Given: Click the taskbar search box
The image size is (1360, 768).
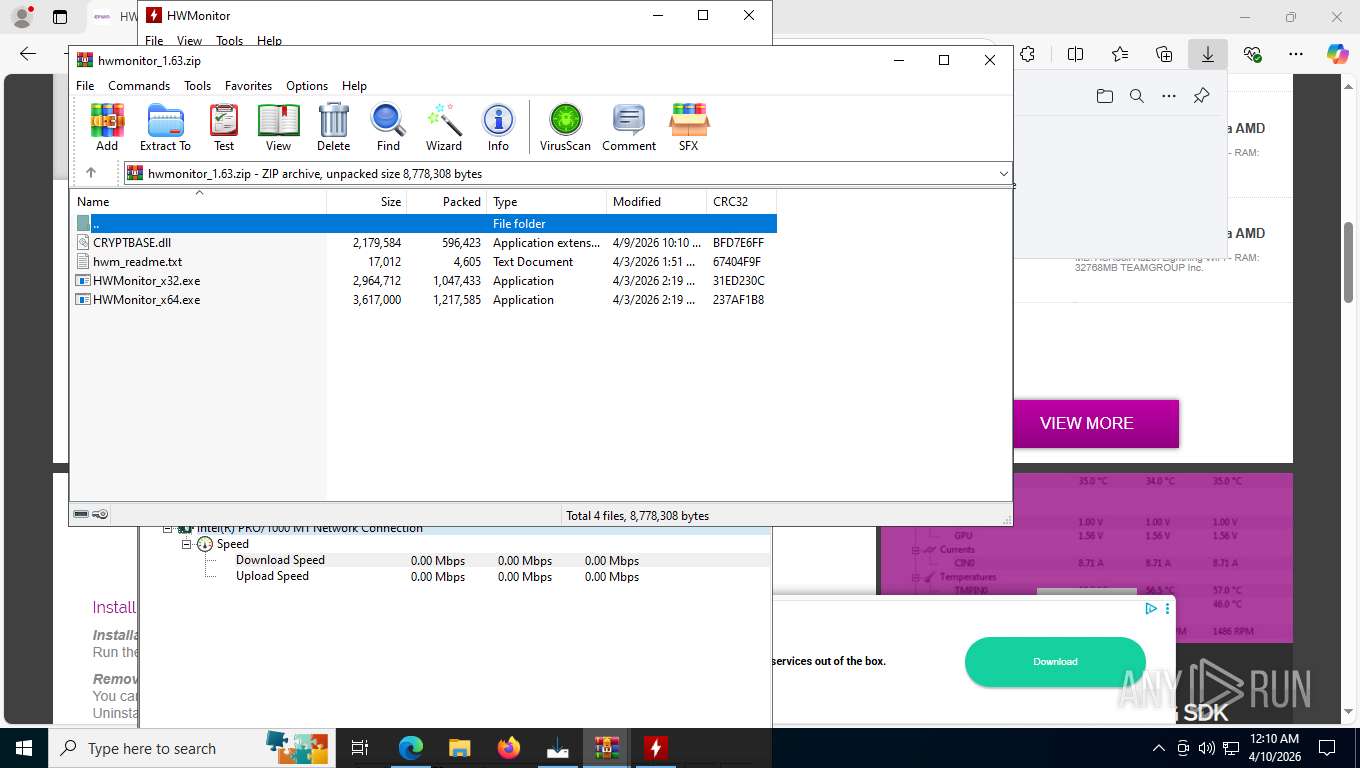Looking at the screenshot, I should click(x=190, y=748).
